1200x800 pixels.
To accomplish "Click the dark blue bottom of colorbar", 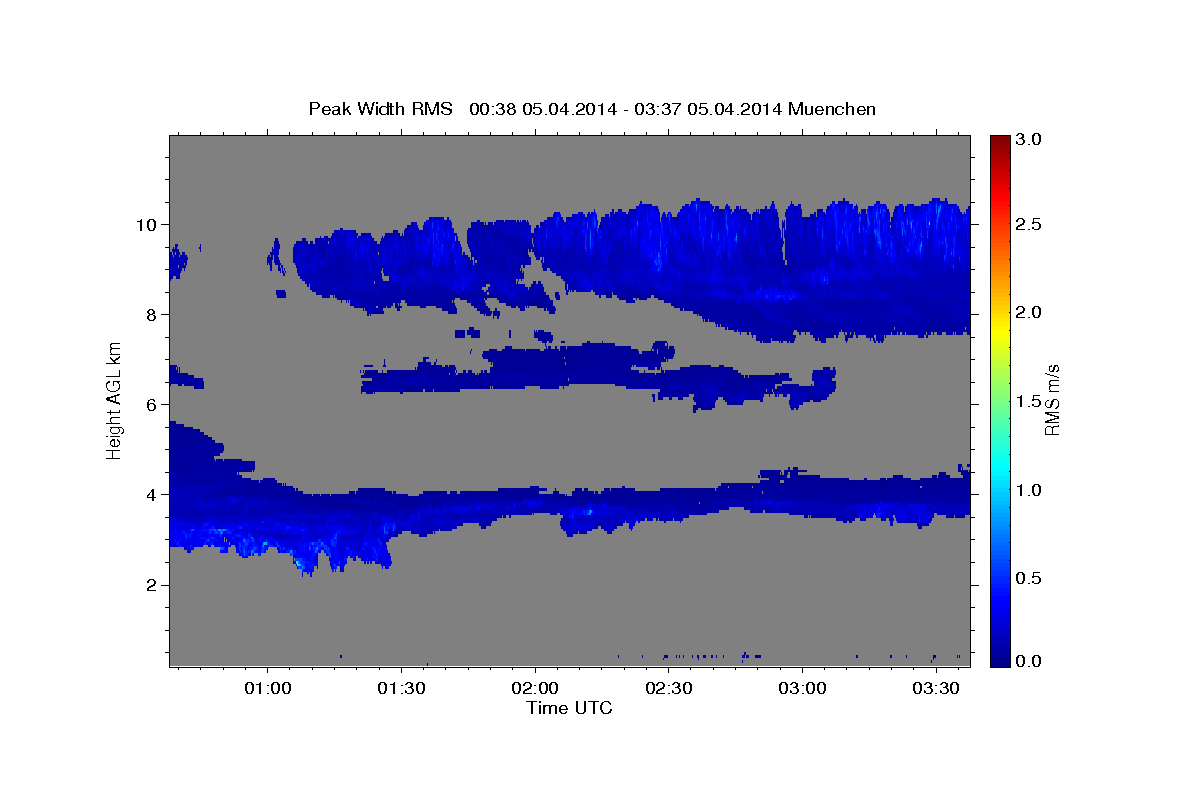I will coord(999,658).
